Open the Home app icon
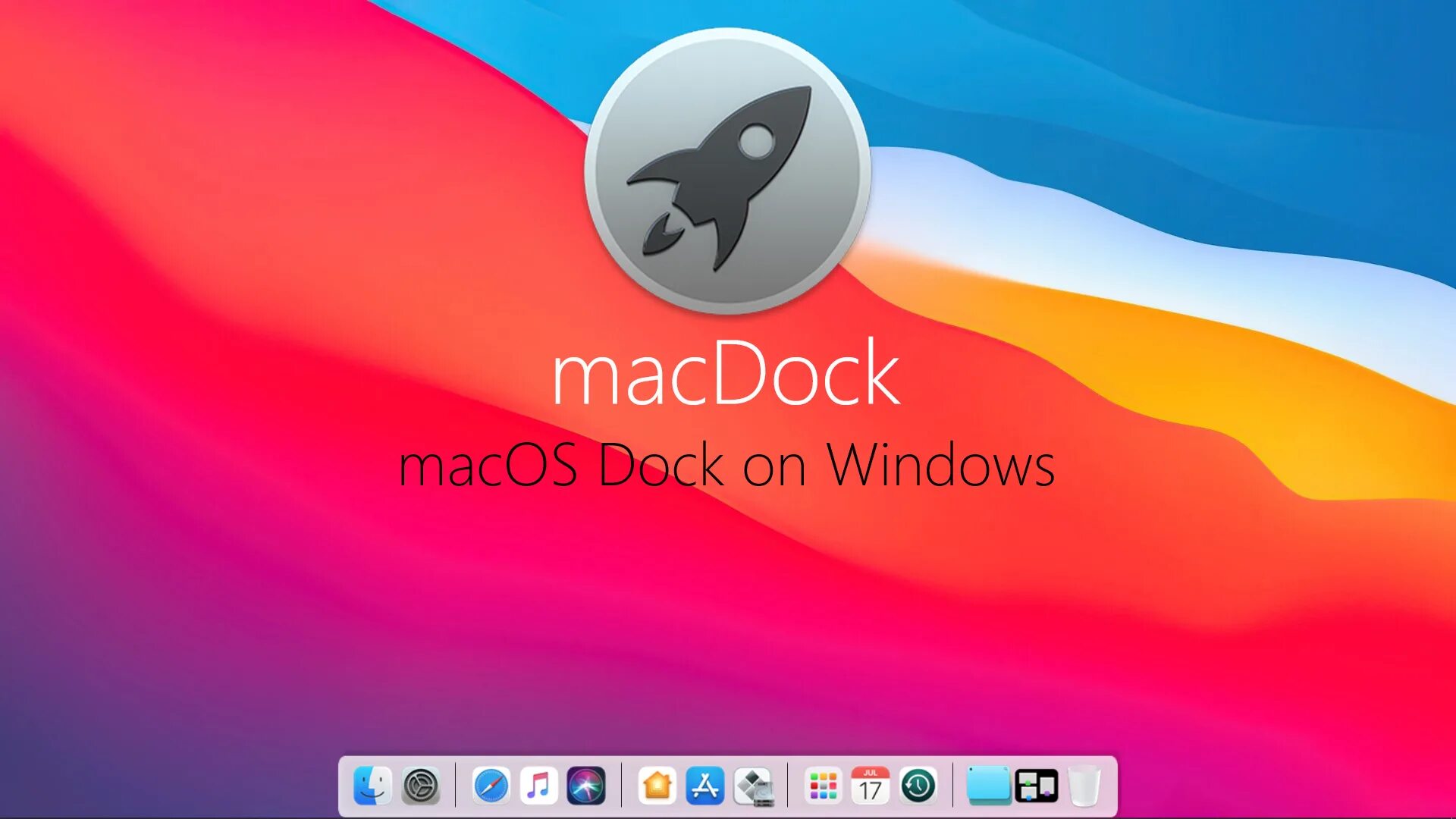 [x=657, y=786]
